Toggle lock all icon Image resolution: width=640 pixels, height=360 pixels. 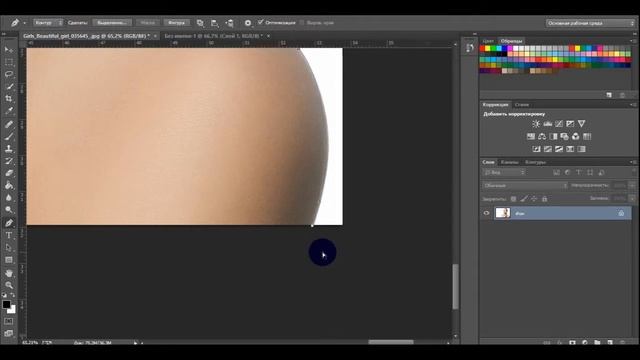pos(544,199)
